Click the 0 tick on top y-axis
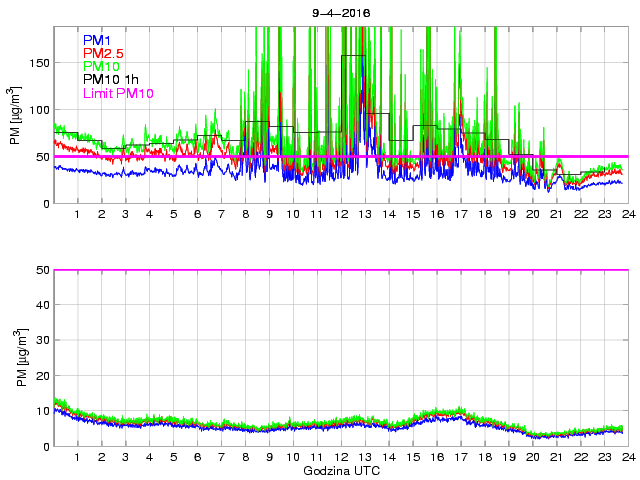The image size is (640, 480). click(45, 204)
